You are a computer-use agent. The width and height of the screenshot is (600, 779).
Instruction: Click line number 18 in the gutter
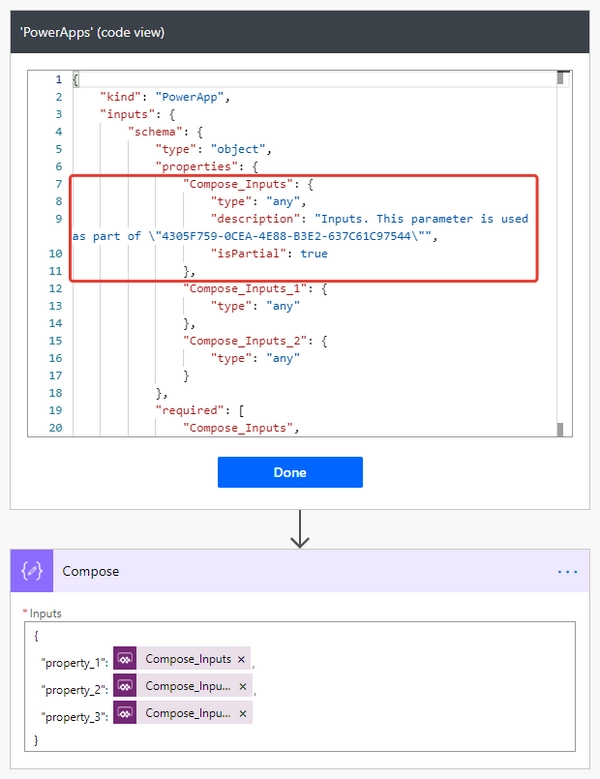point(55,393)
